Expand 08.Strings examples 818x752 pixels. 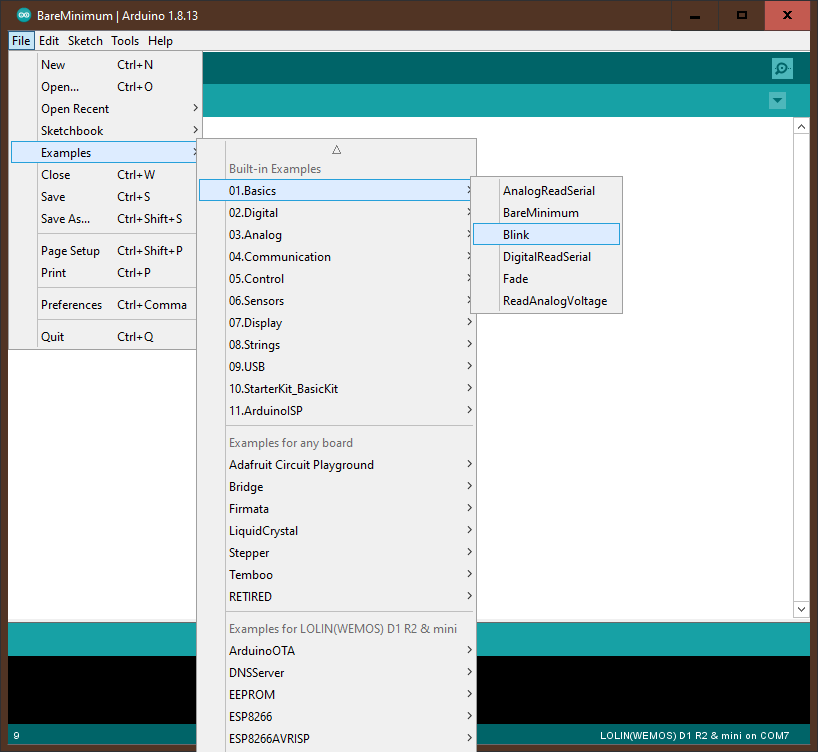(336, 345)
